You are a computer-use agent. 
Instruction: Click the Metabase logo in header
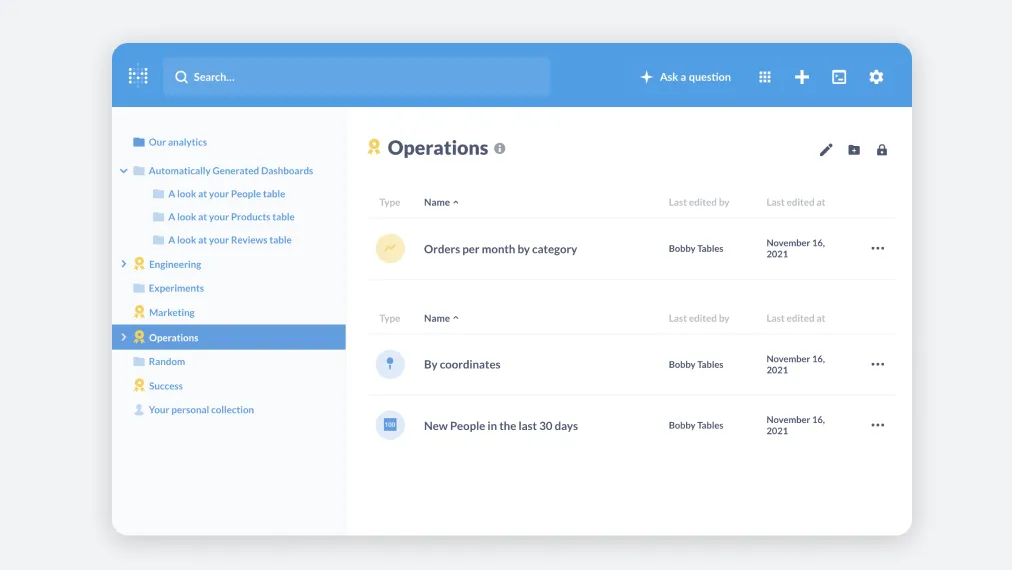(138, 77)
